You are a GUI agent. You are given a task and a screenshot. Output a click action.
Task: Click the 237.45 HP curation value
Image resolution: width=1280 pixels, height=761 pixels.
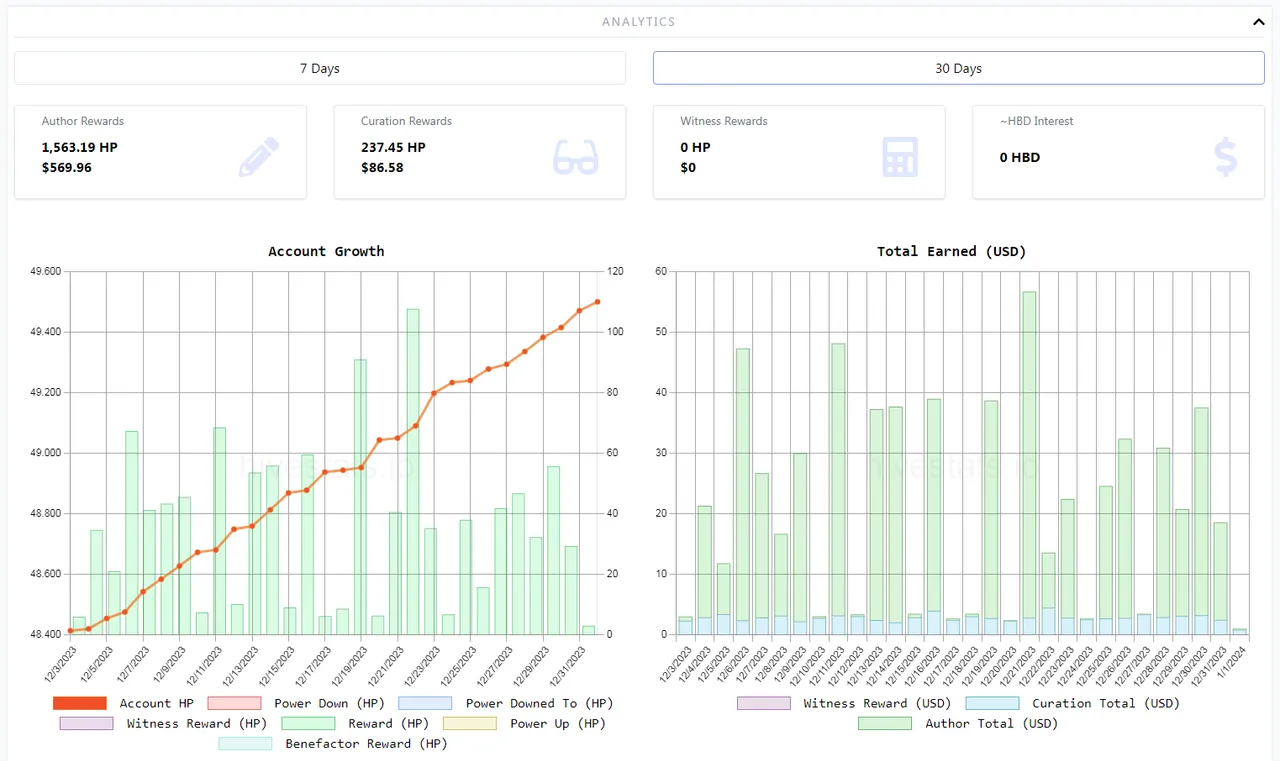pyautogui.click(x=393, y=147)
